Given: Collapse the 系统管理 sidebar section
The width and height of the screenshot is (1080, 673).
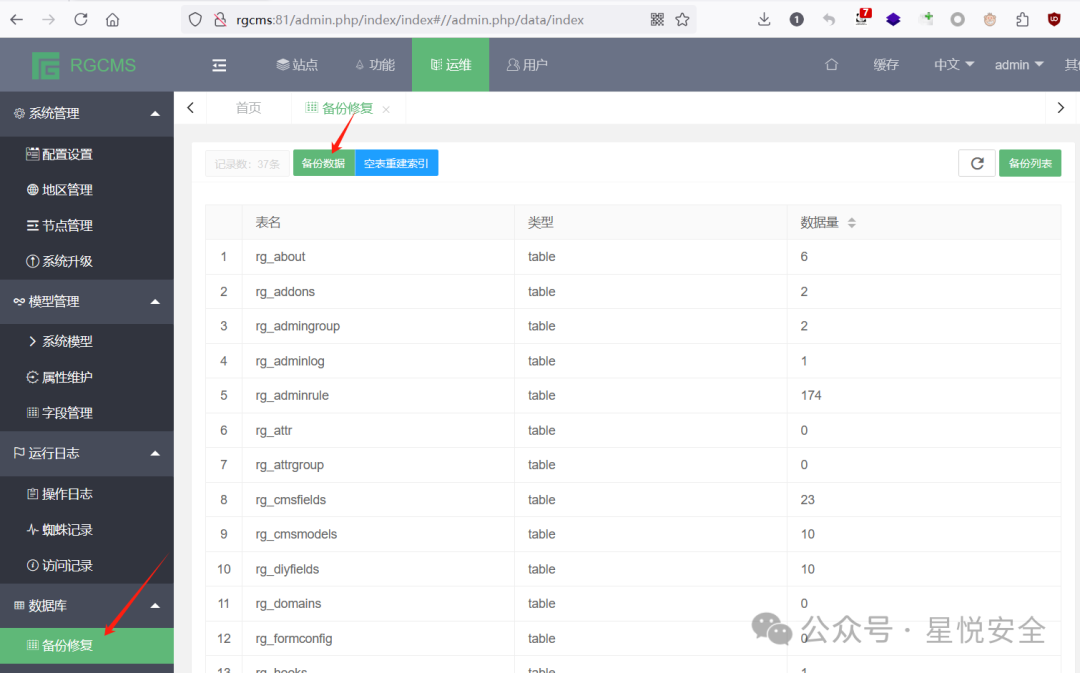Looking at the screenshot, I should tap(87, 114).
